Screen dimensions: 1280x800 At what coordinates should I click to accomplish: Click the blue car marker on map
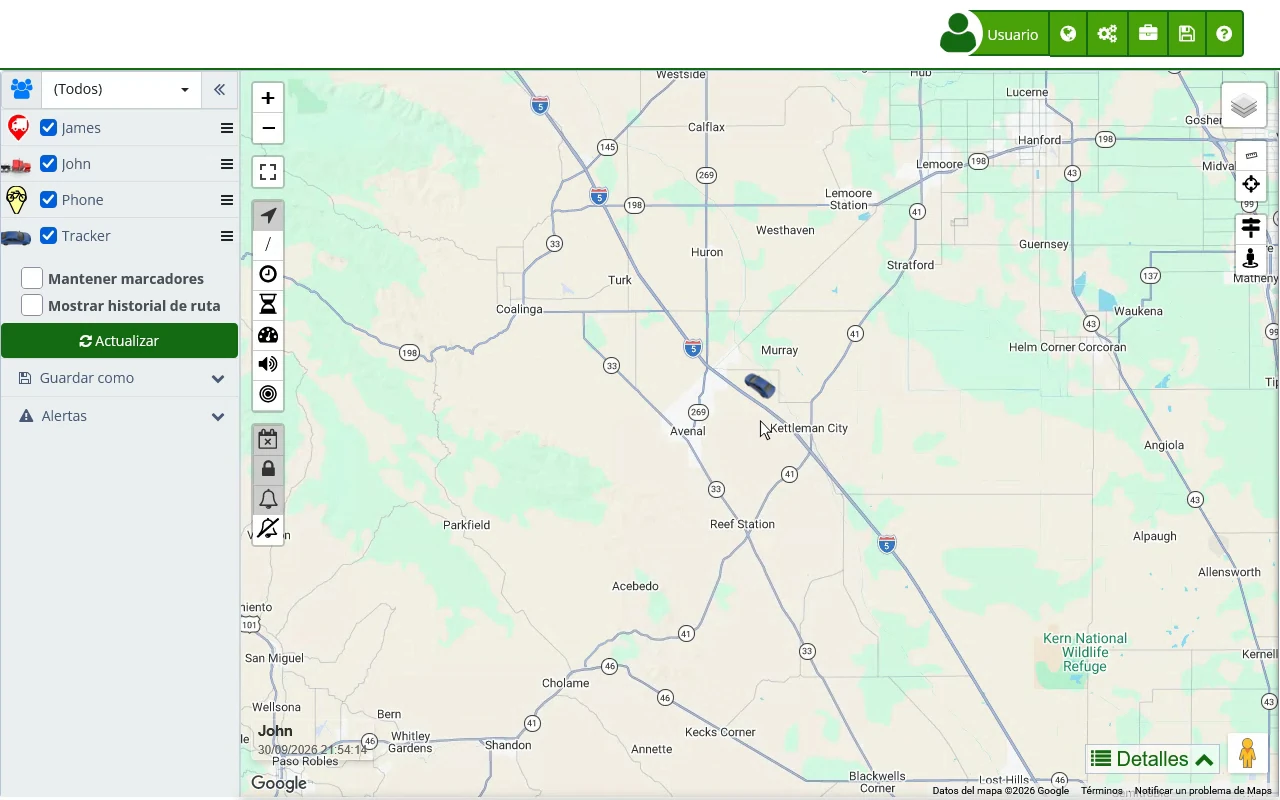click(760, 386)
